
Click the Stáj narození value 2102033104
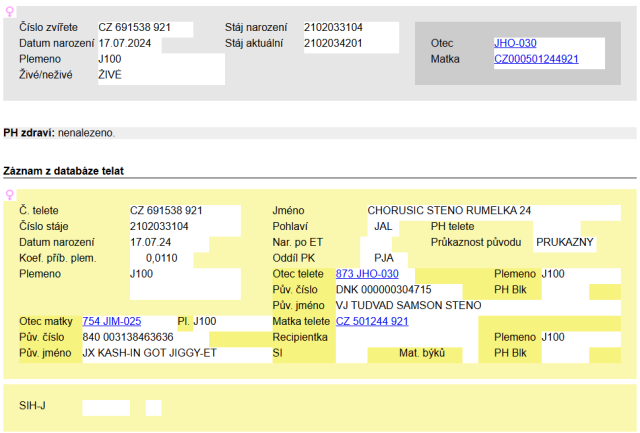tap(333, 29)
